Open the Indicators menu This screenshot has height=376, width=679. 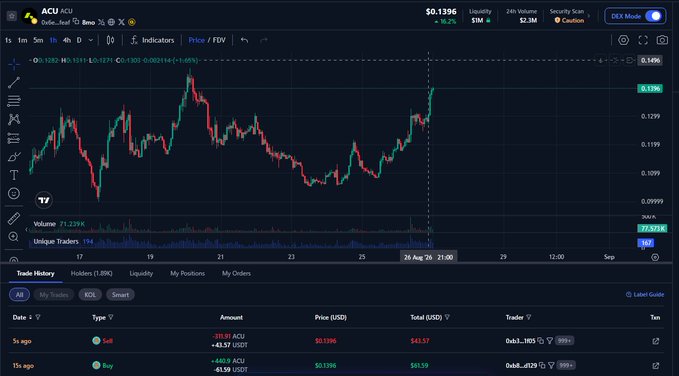(x=153, y=40)
